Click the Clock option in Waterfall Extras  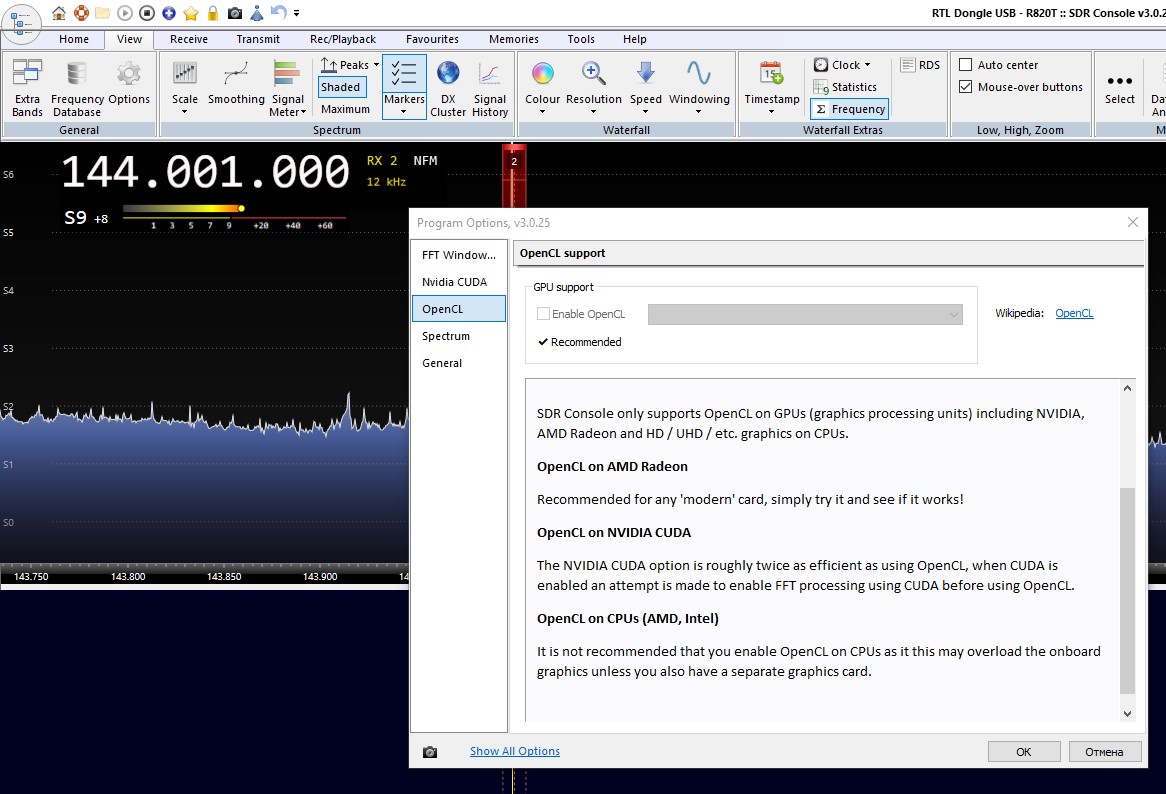(842, 65)
